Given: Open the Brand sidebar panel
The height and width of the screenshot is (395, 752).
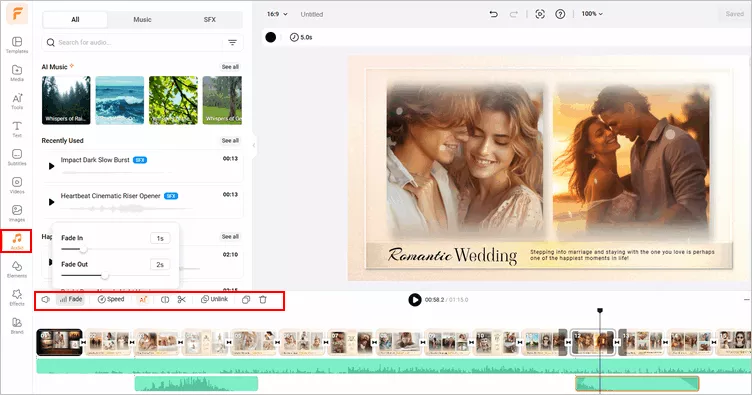Looking at the screenshot, I should click(17, 325).
